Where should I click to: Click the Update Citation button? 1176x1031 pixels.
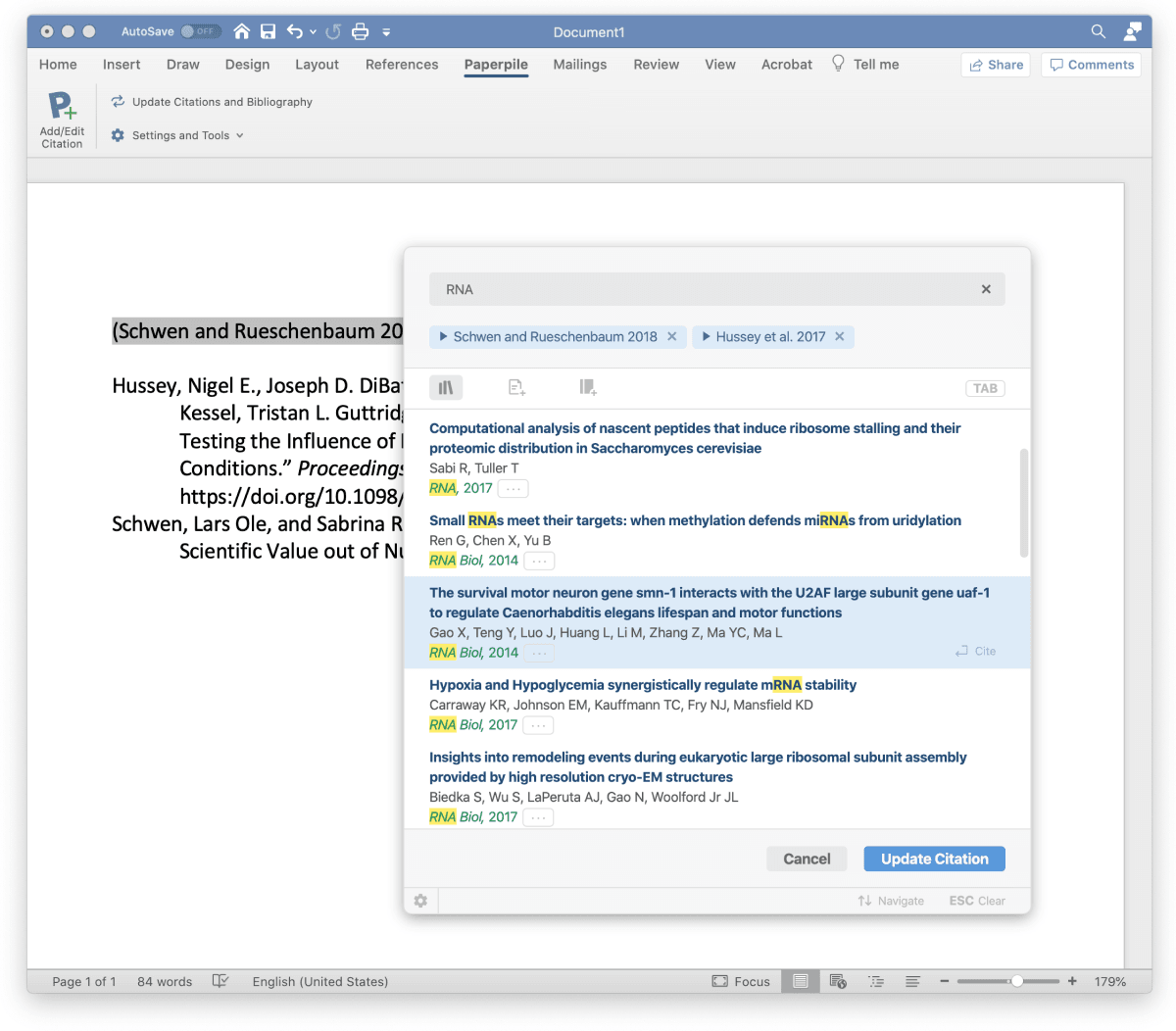[934, 859]
